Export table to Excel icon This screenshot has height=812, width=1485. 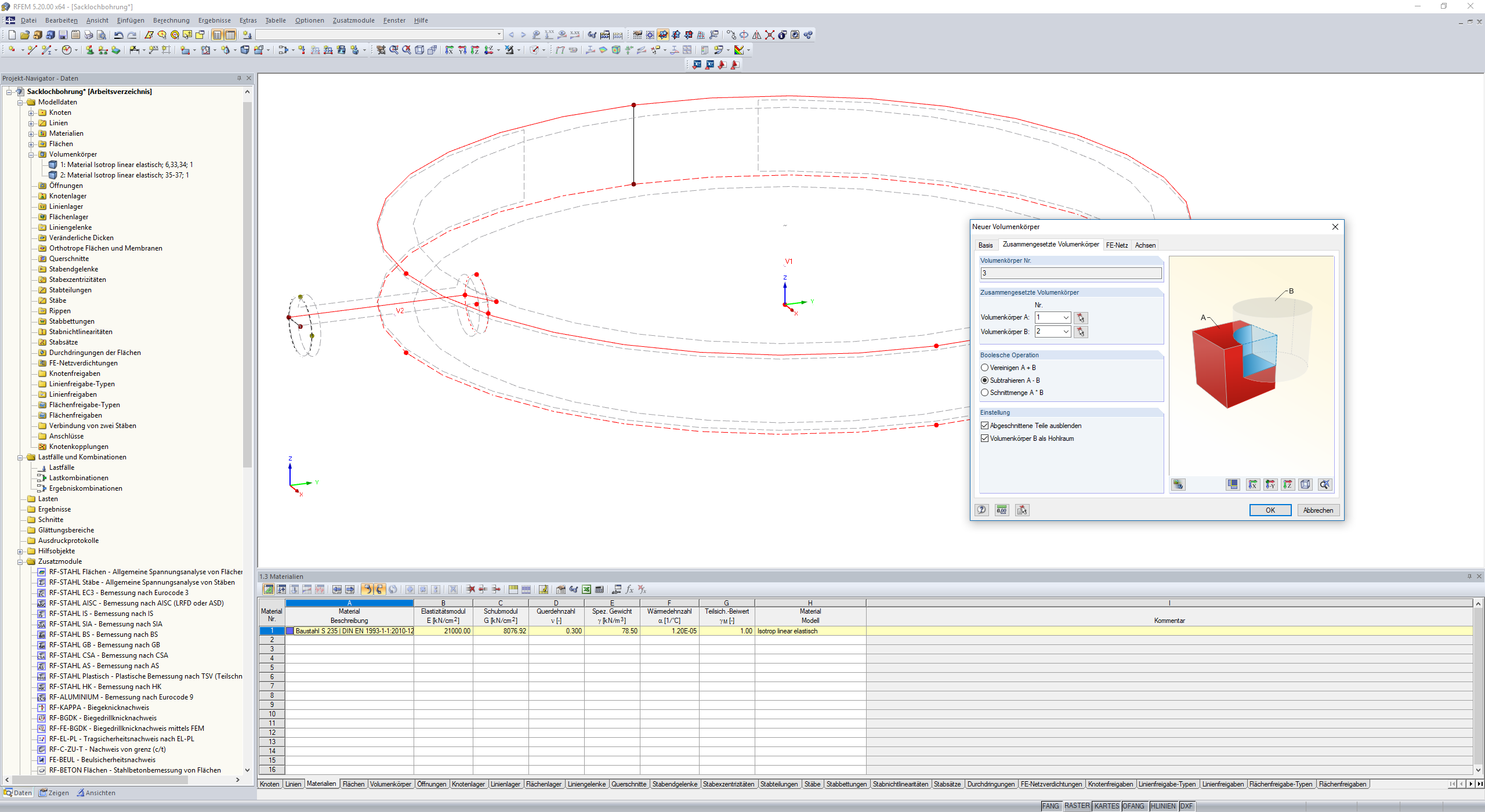click(x=586, y=590)
